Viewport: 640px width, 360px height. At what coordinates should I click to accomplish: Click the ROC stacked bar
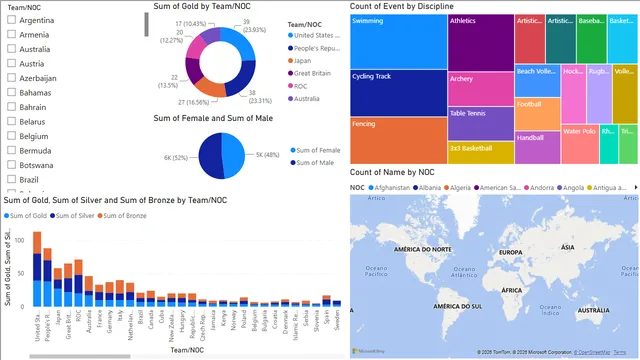[x=78, y=283]
